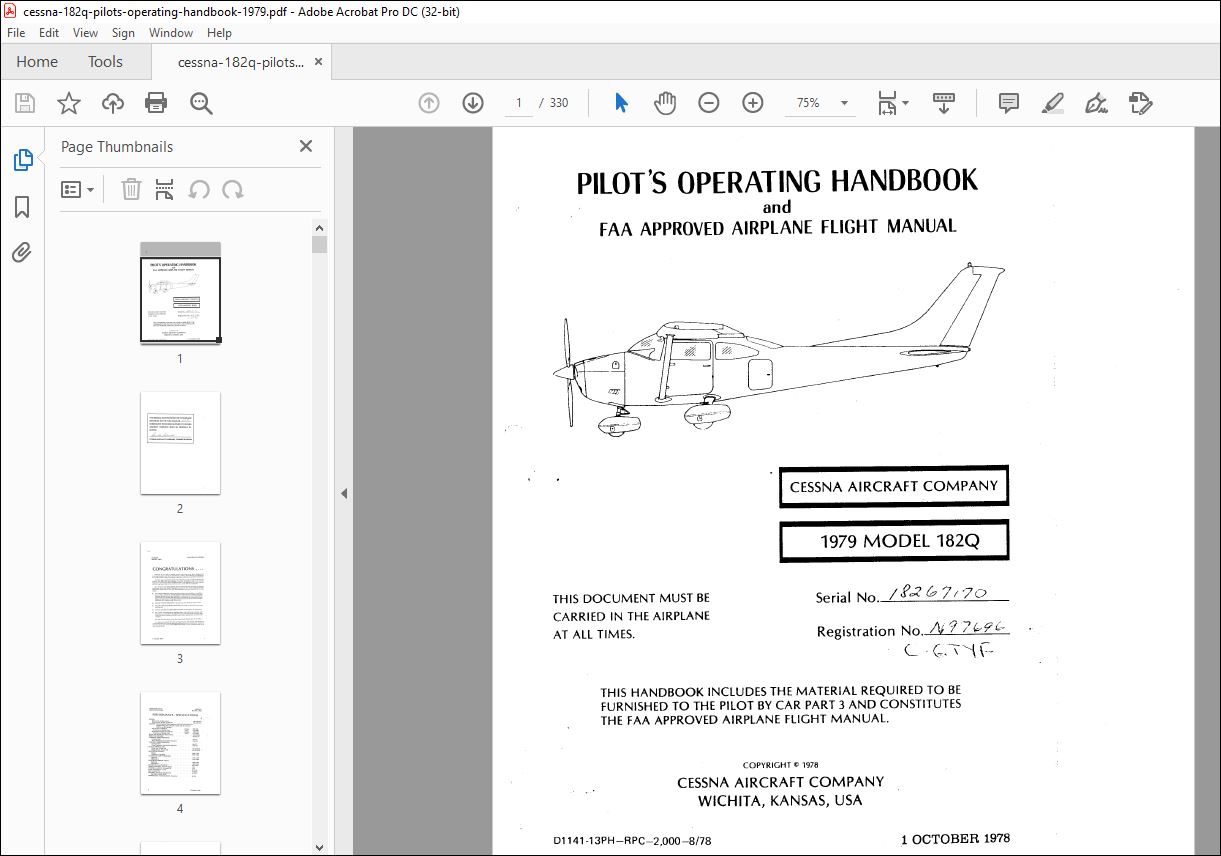1221x856 pixels.
Task: Rotate page clockwise in thumbnails panel
Action: click(233, 189)
